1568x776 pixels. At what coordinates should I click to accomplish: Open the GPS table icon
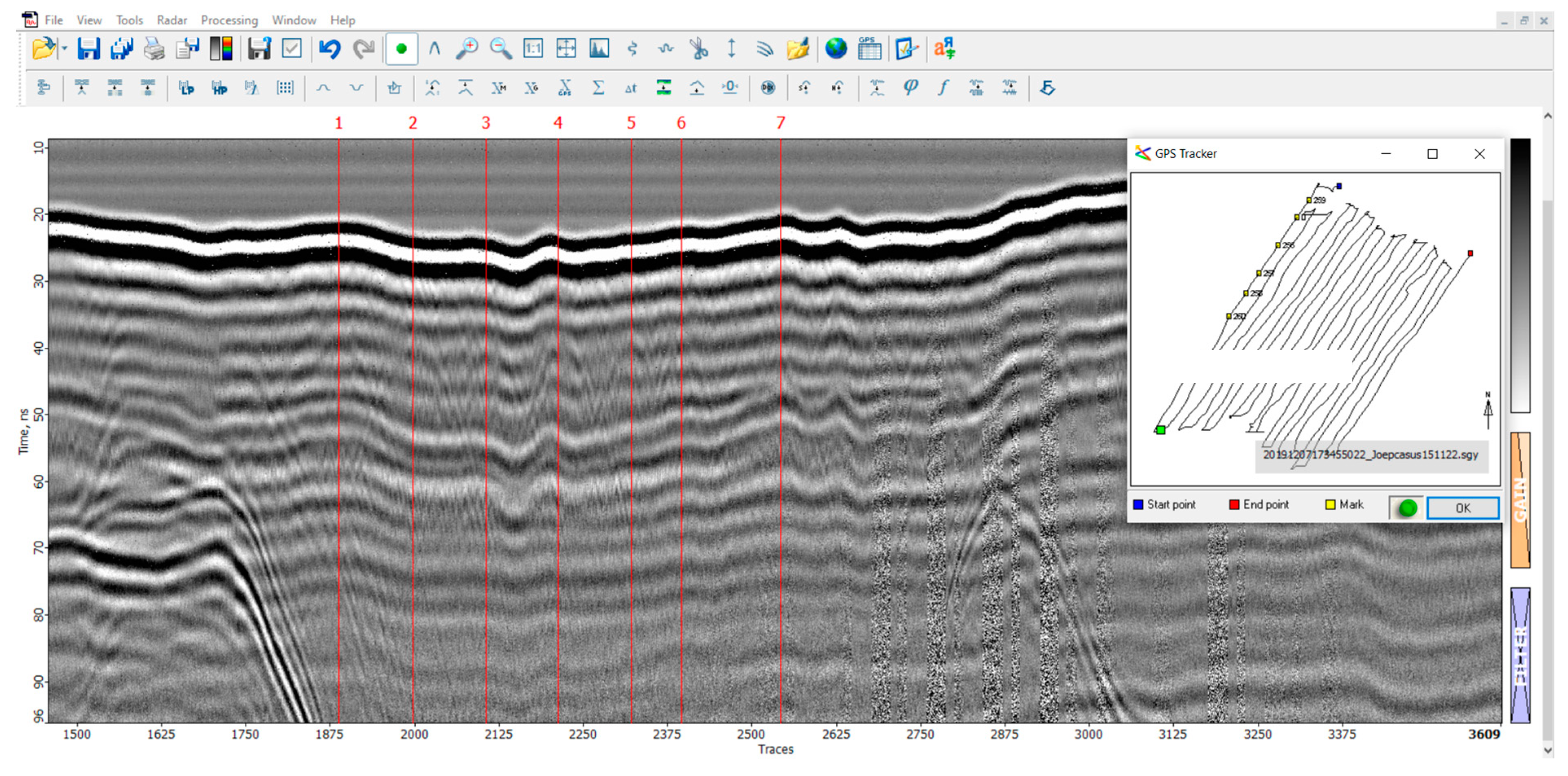pos(869,49)
